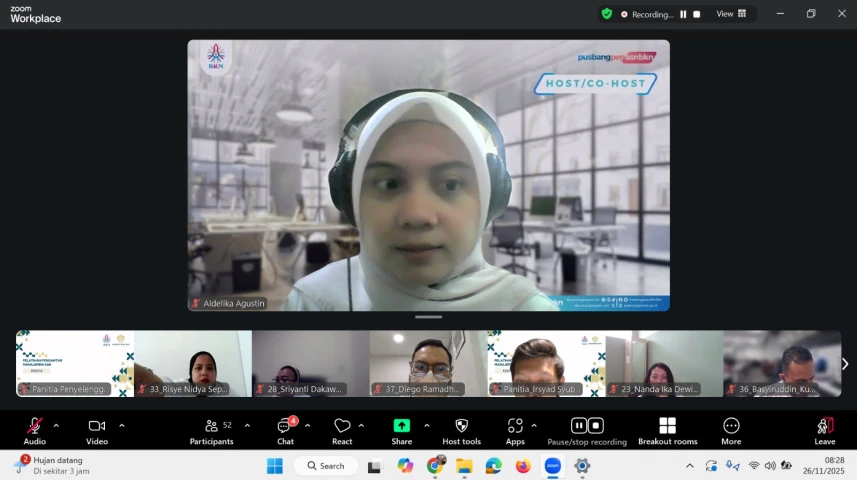This screenshot has width=857, height=480.
Task: Stop recording from the top indicator
Action: click(696, 14)
